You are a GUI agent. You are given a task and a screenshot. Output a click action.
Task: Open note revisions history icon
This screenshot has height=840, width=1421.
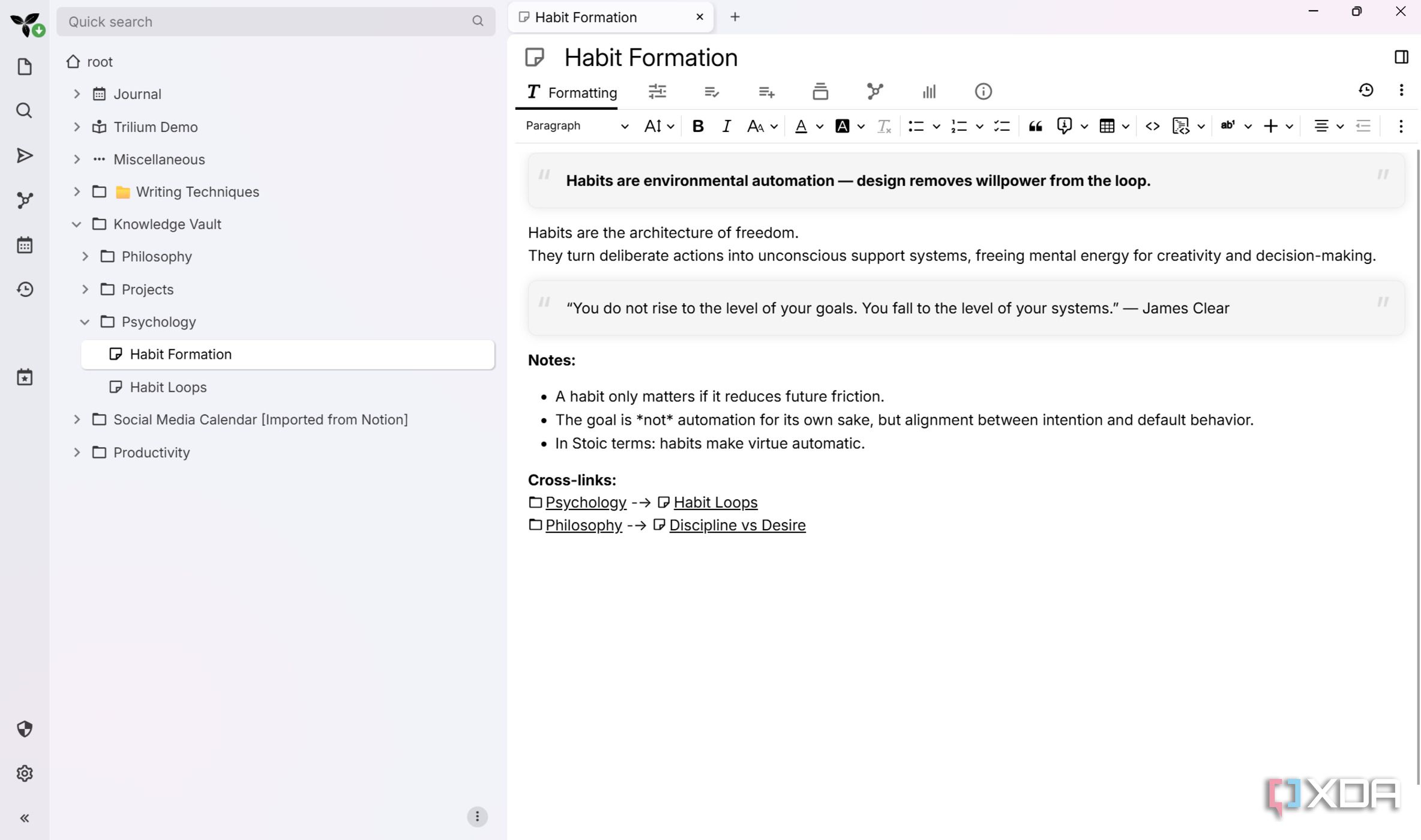[1366, 90]
